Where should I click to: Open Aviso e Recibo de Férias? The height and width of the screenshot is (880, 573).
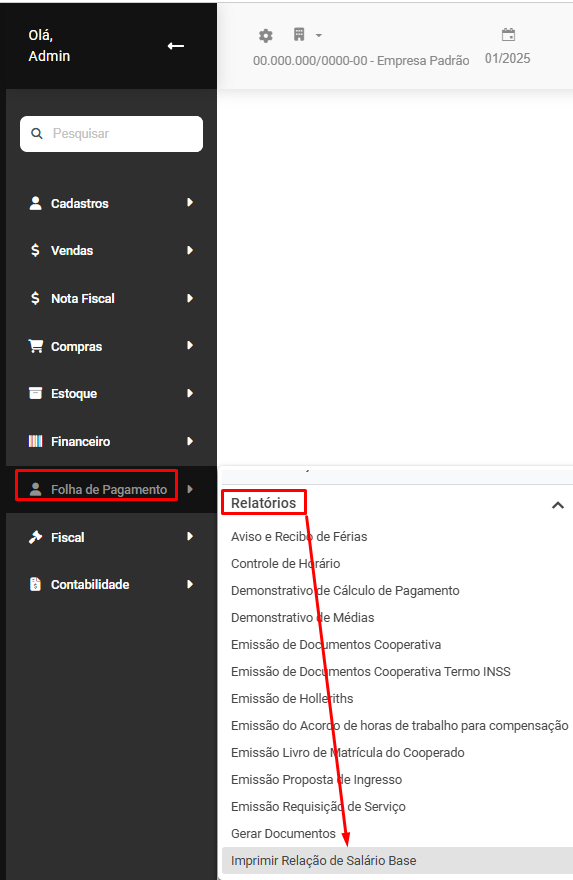click(299, 537)
